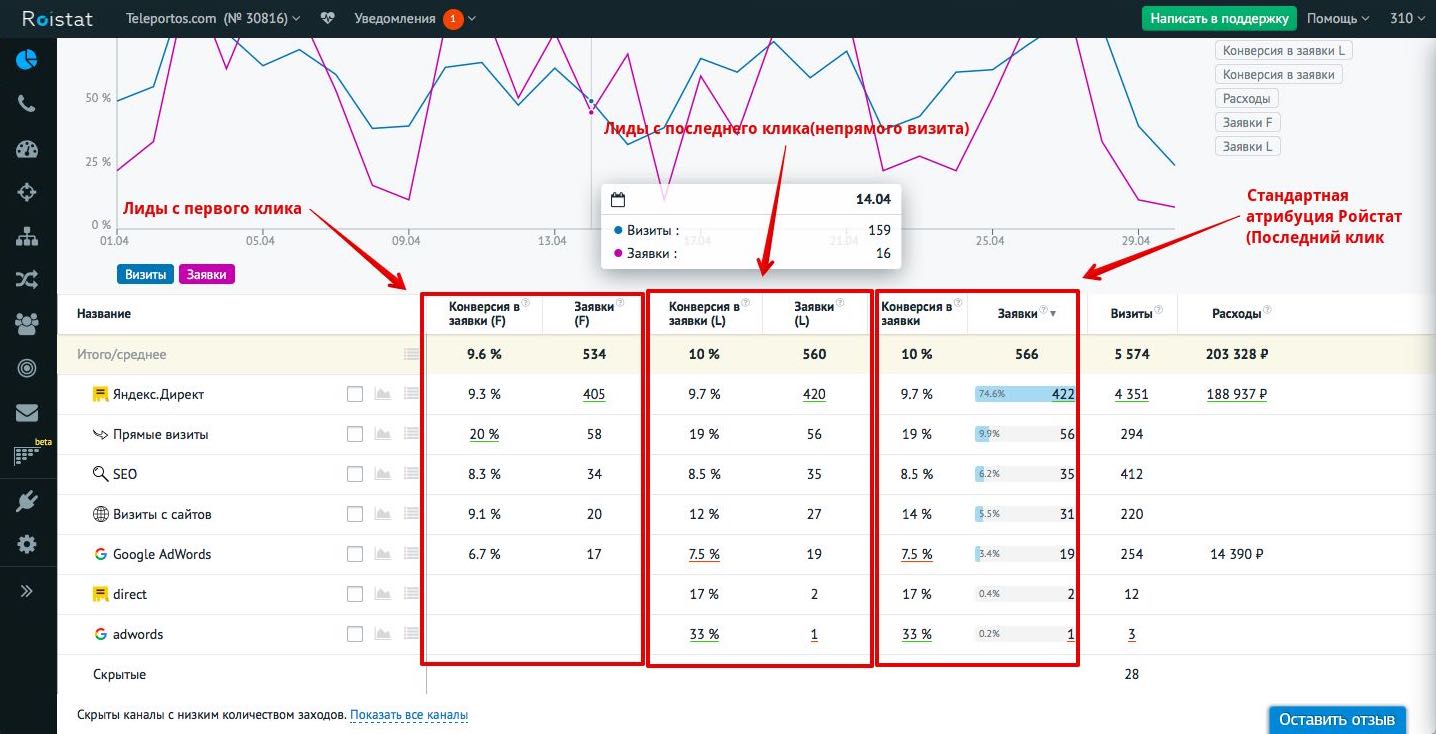Open the gear settings sidebar icon
Image resolution: width=1436 pixels, height=734 pixels.
(27, 544)
